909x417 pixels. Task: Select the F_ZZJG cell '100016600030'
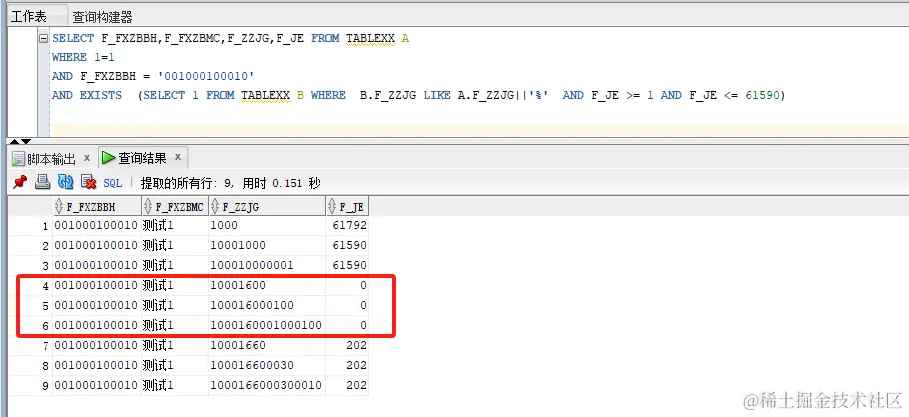pos(267,365)
